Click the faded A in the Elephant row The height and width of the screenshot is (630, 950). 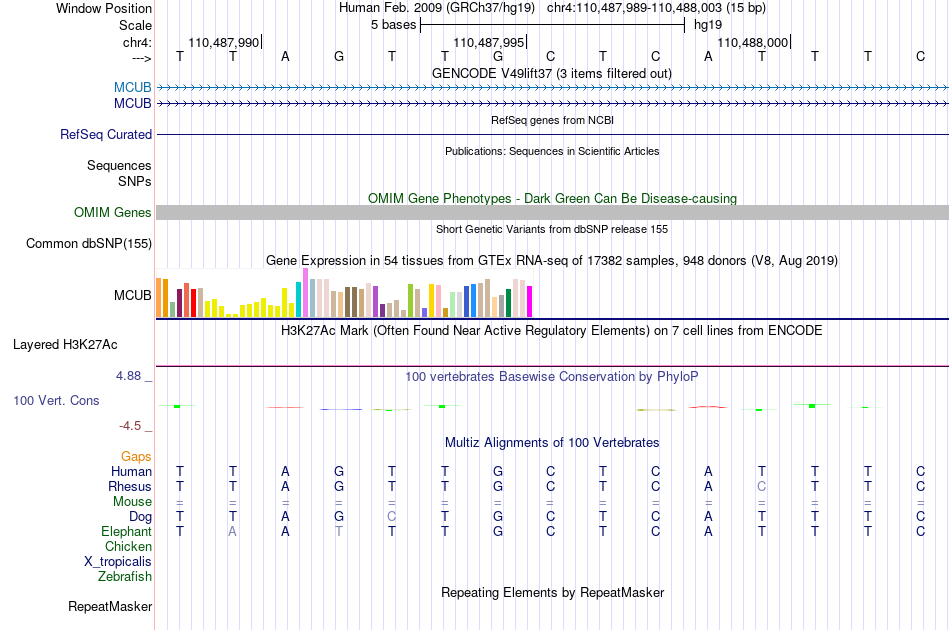tap(232, 531)
